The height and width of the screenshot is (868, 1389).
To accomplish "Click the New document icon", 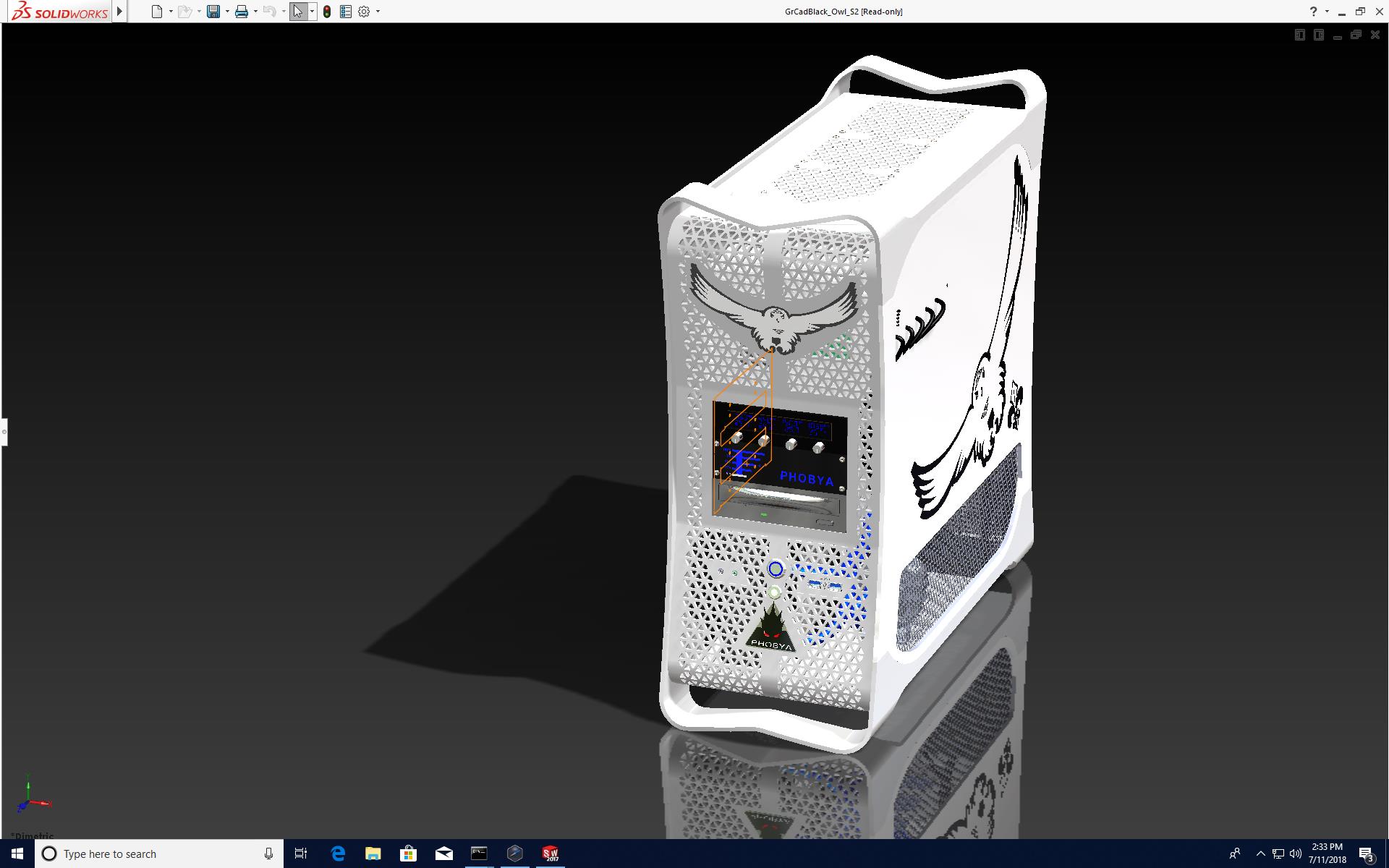I will coord(156,12).
